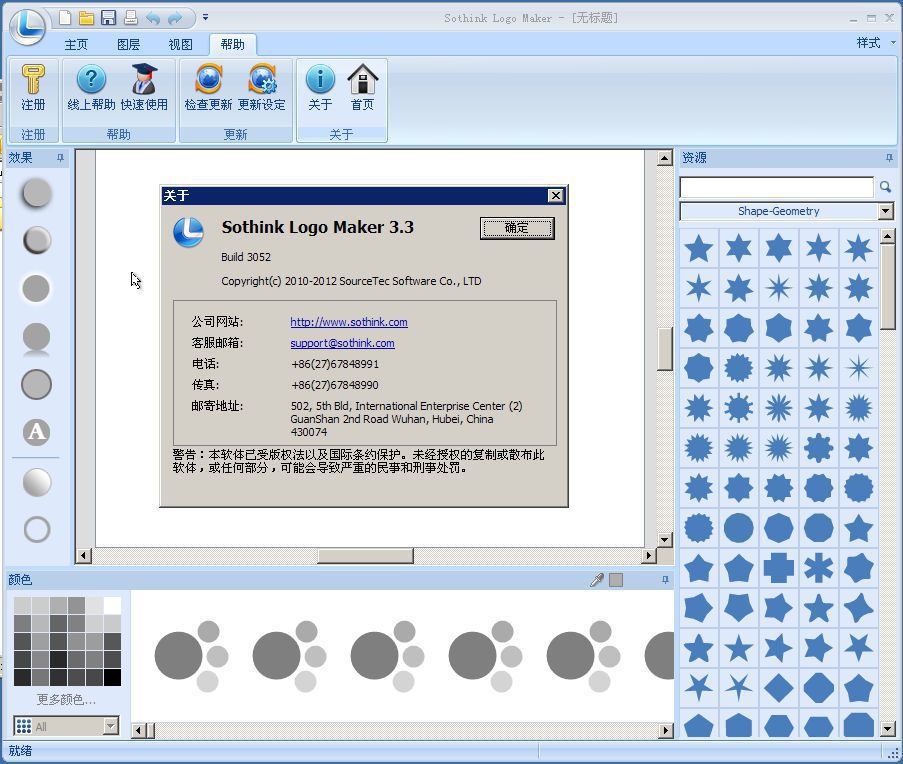Image resolution: width=903 pixels, height=764 pixels.
Task: Switch to the Layer ribbon tab
Action: click(x=128, y=44)
